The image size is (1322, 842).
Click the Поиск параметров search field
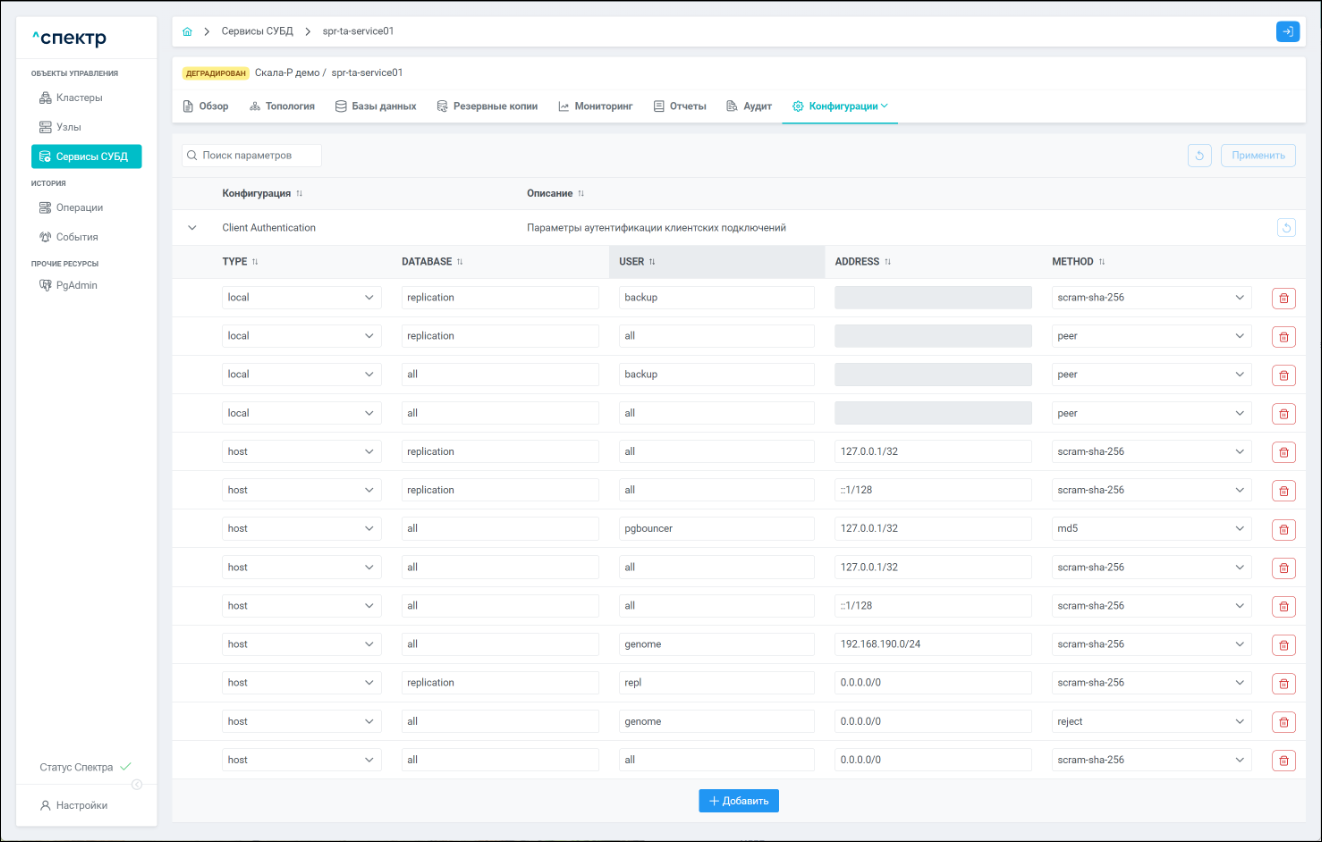pyautogui.click(x=252, y=156)
